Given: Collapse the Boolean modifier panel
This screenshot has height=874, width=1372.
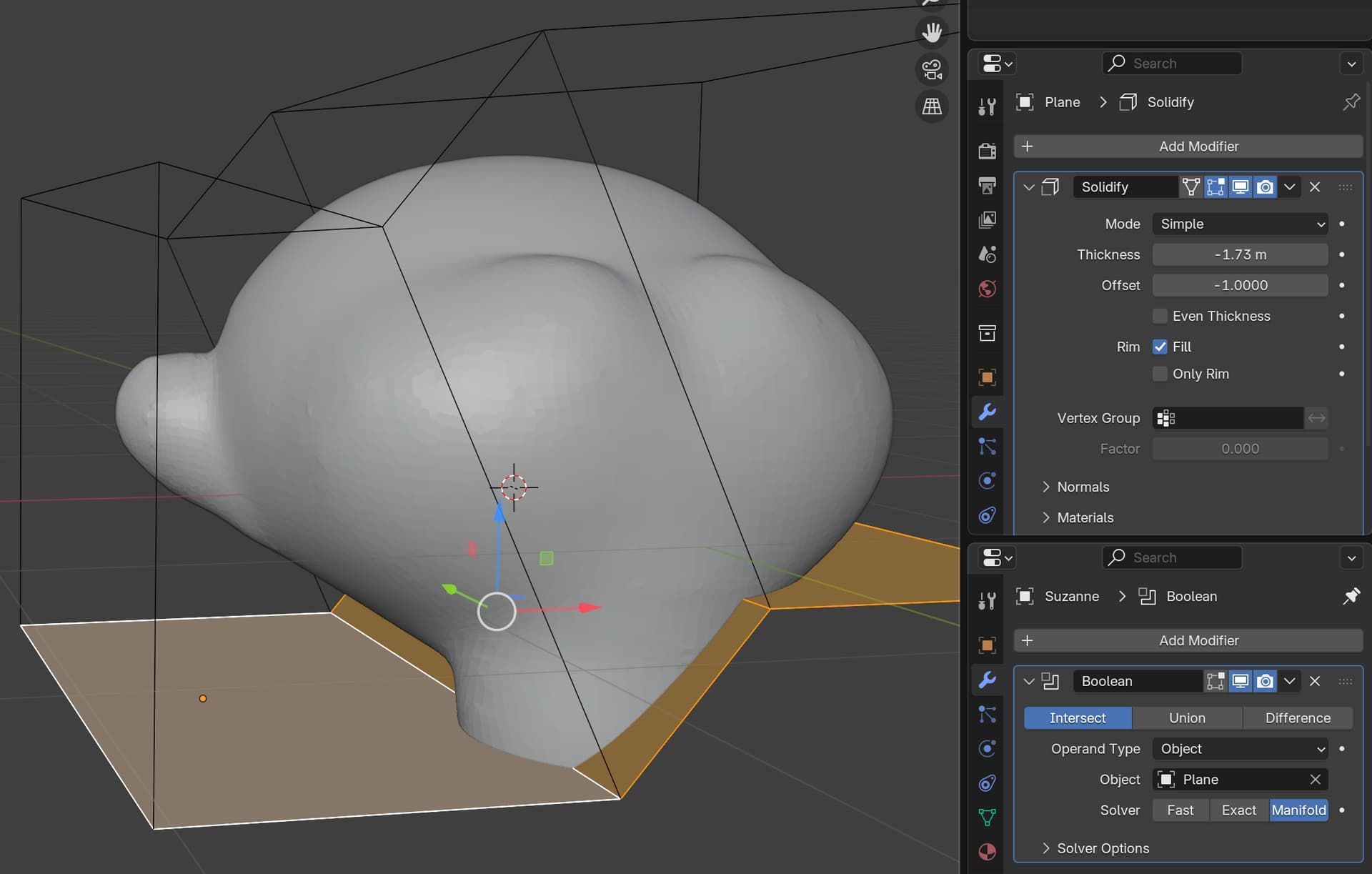Looking at the screenshot, I should (x=1029, y=681).
